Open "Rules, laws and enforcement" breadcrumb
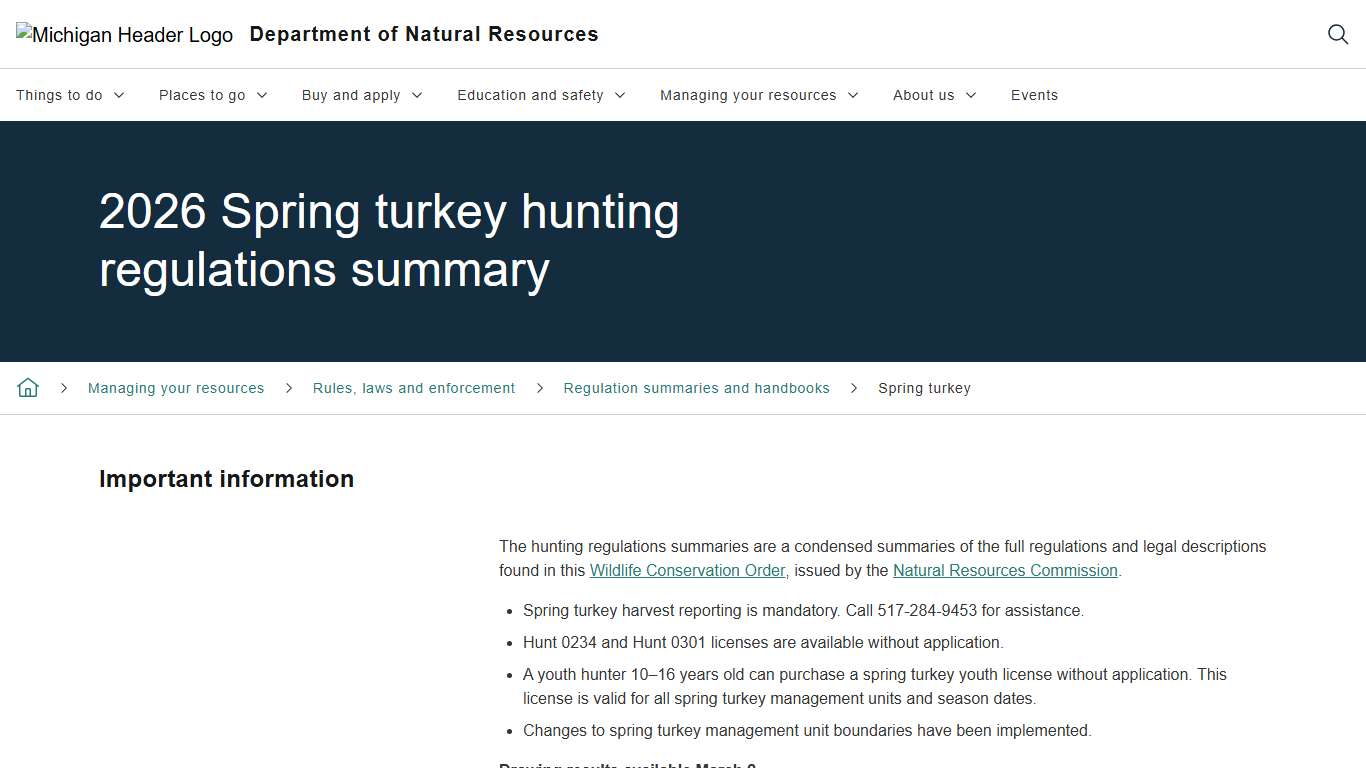 tap(413, 388)
